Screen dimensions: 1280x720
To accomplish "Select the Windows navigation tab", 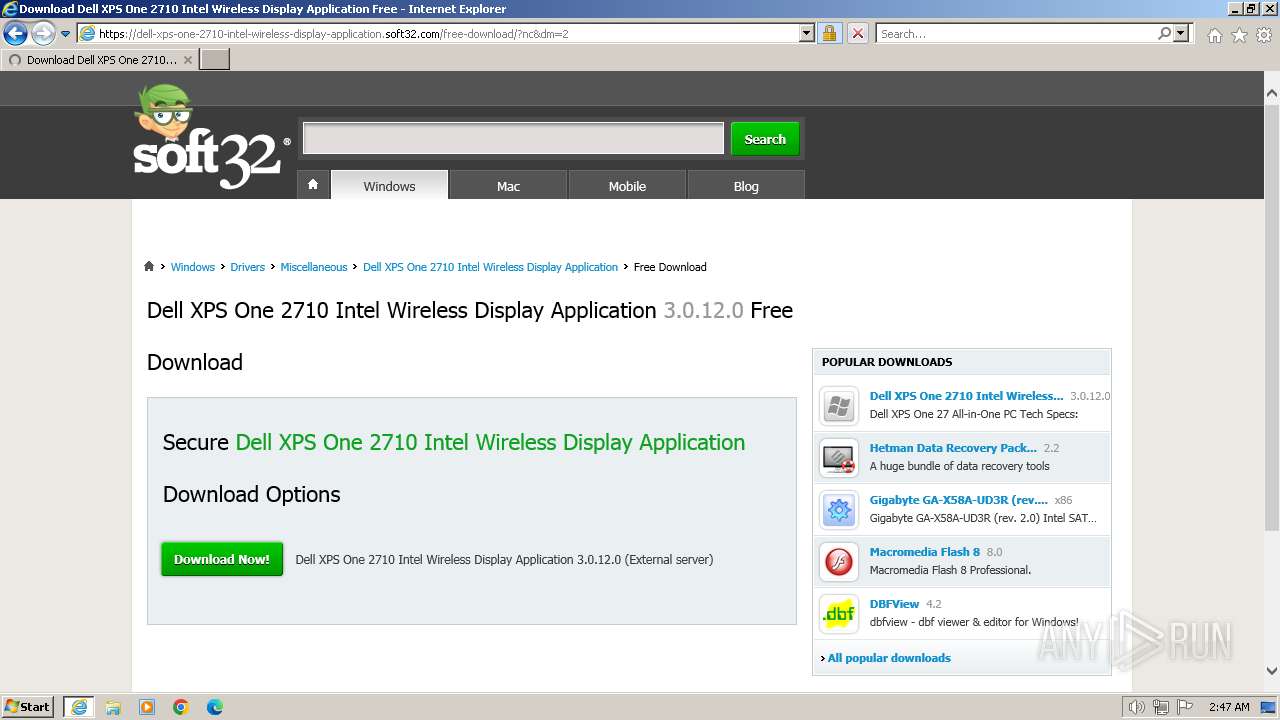I will pyautogui.click(x=389, y=185).
